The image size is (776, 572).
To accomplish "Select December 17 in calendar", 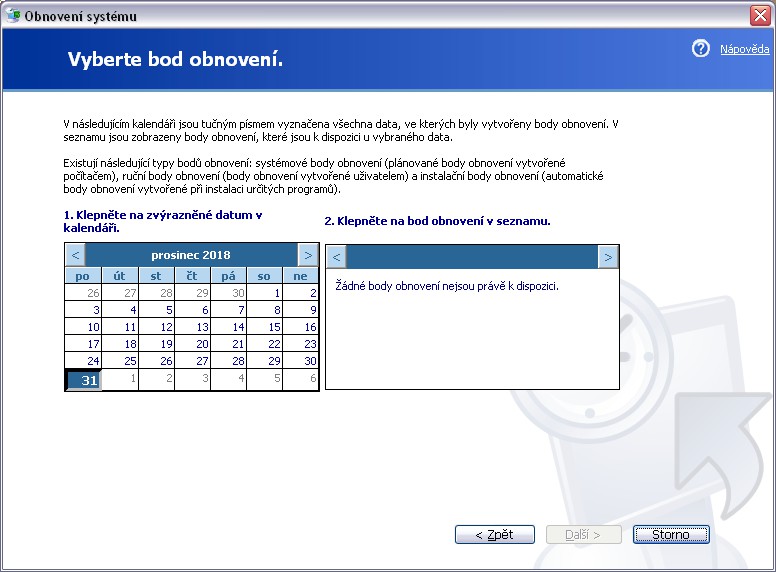I will pos(83,343).
